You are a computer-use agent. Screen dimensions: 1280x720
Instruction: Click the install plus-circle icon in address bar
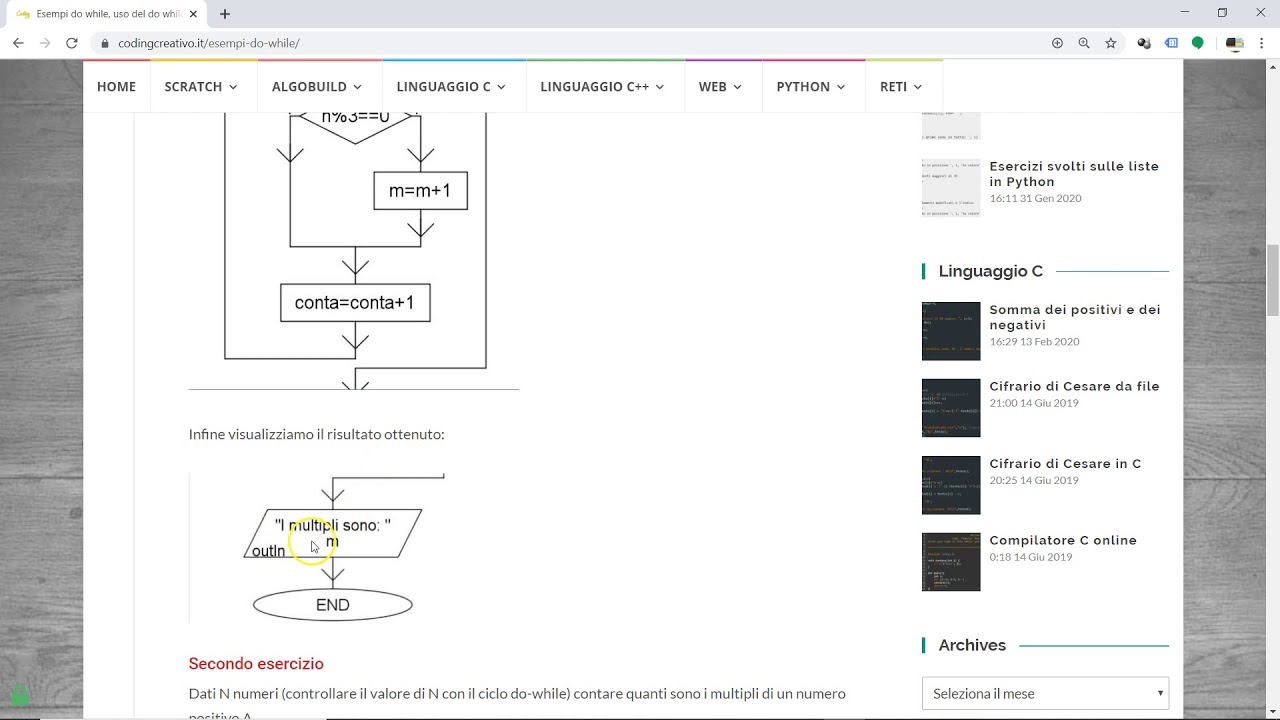click(1057, 43)
